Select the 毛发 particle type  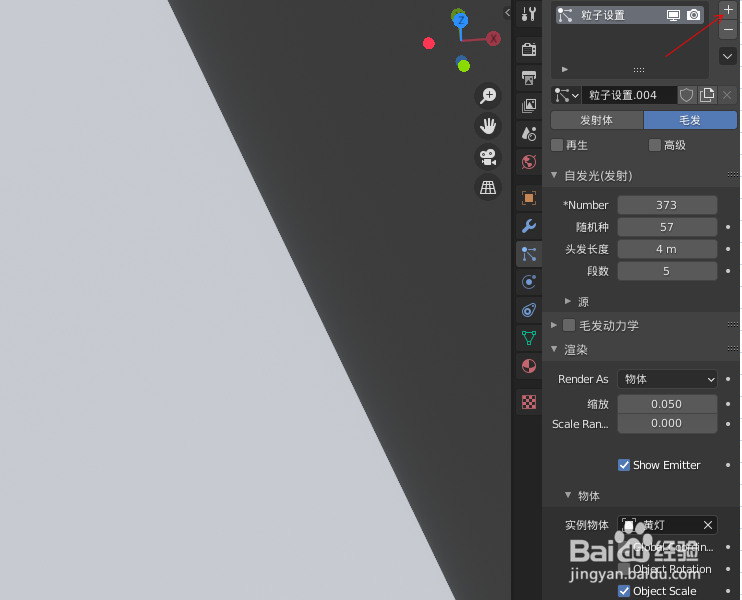pos(690,120)
